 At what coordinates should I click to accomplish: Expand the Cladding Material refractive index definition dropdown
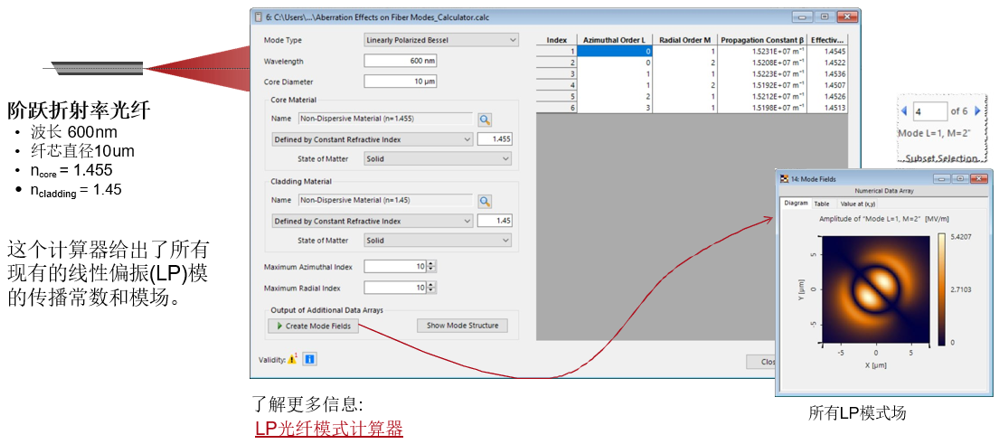372,221
